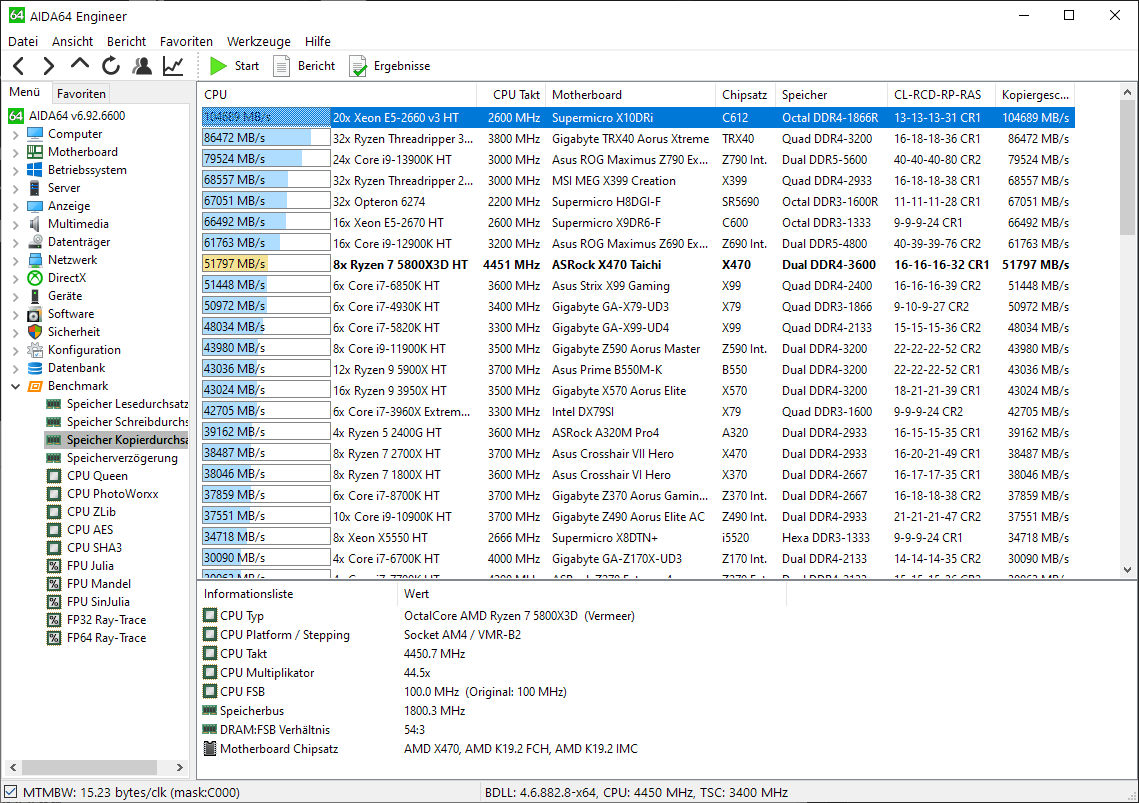Sort by Motherboard column header

point(630,94)
